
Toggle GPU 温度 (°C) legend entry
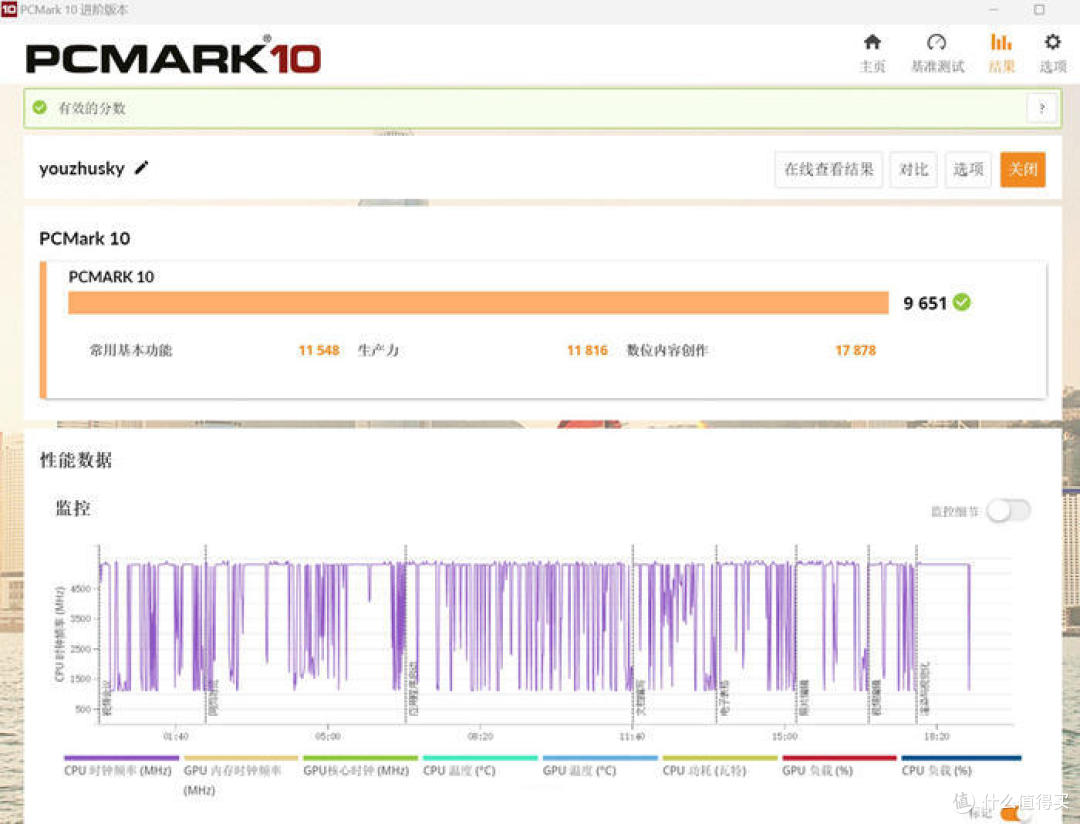coord(600,766)
